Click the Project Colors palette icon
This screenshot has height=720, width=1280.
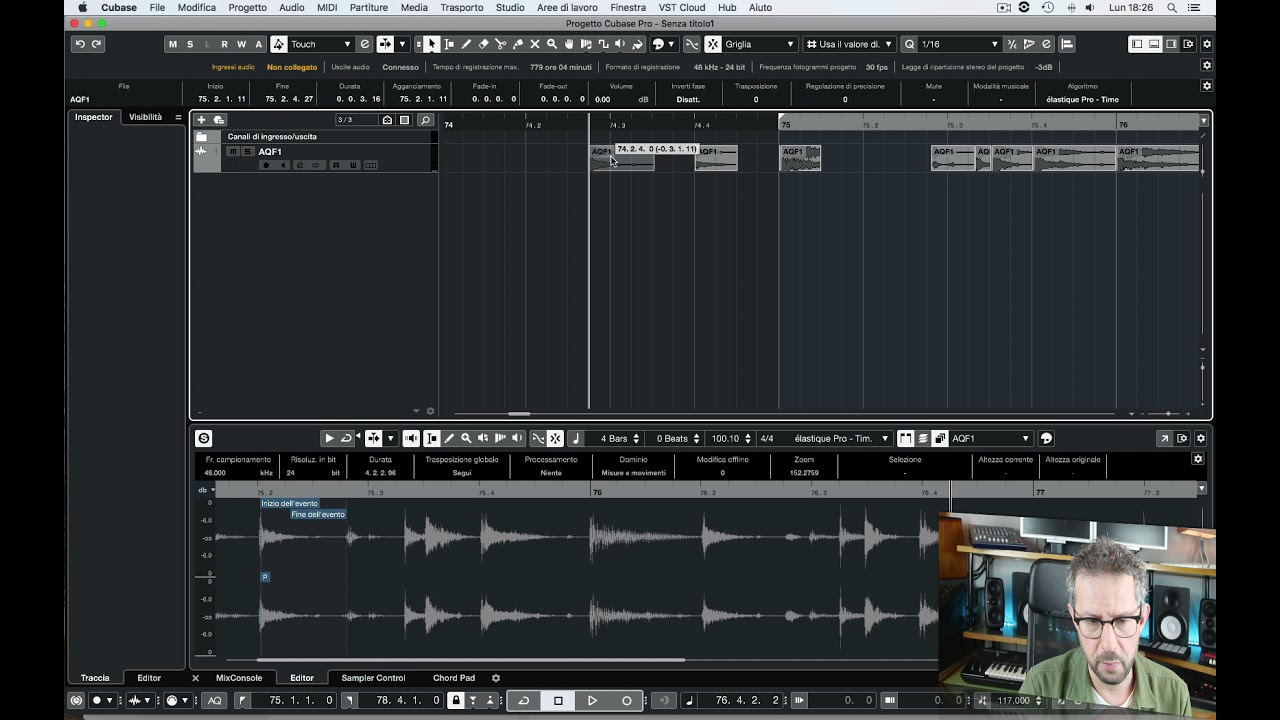658,44
